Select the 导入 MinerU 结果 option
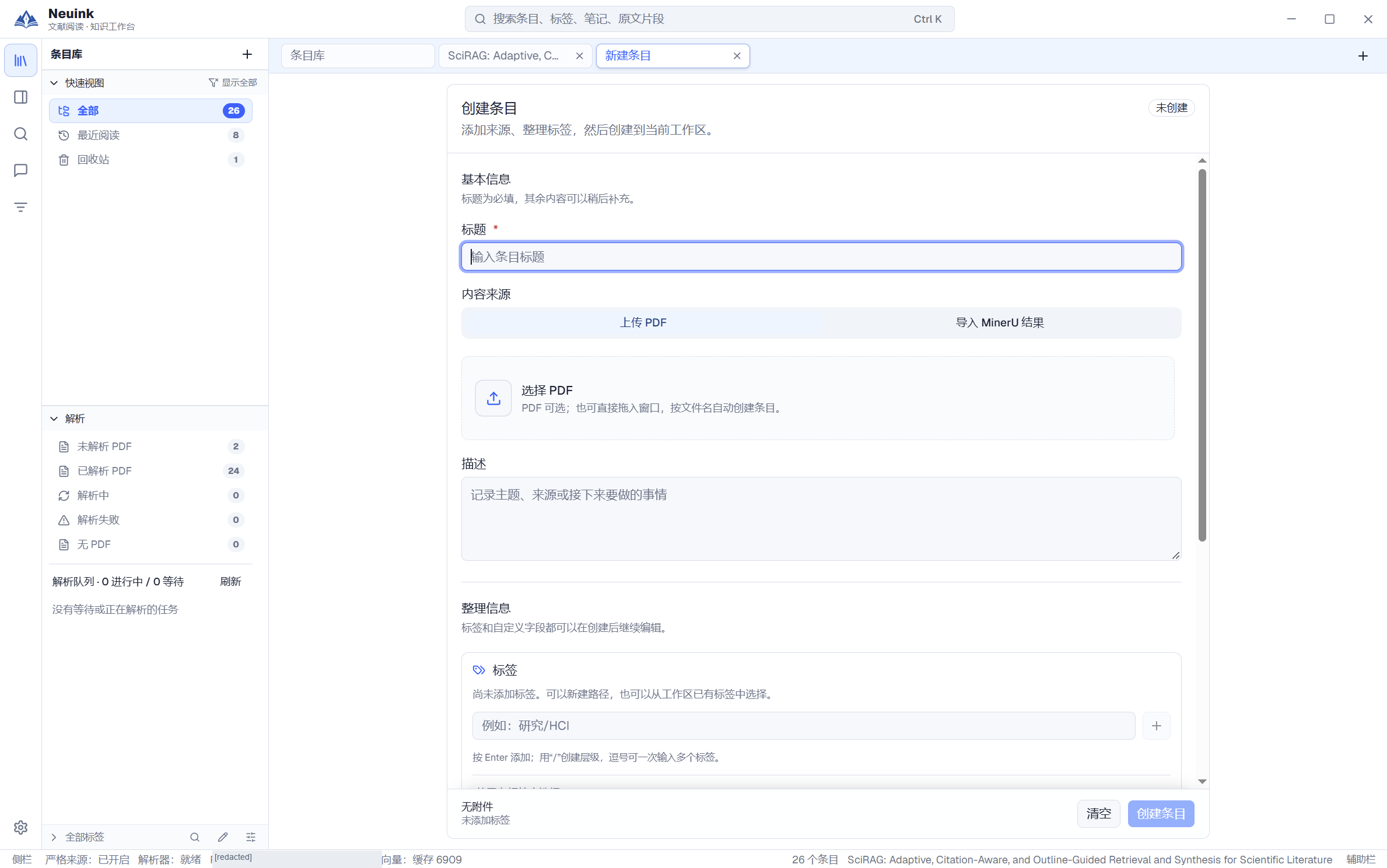The width and height of the screenshot is (1387, 868). pos(1000,323)
